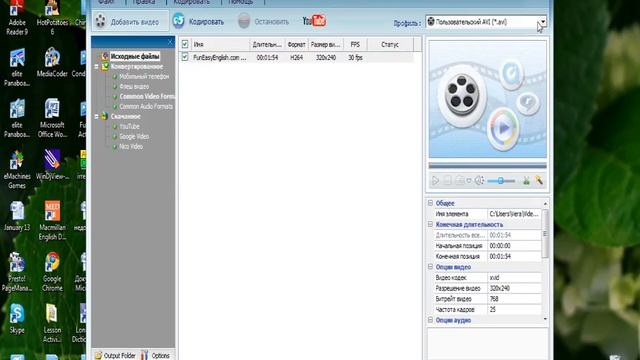Open the Профиль output format dropdown

pyautogui.click(x=542, y=22)
